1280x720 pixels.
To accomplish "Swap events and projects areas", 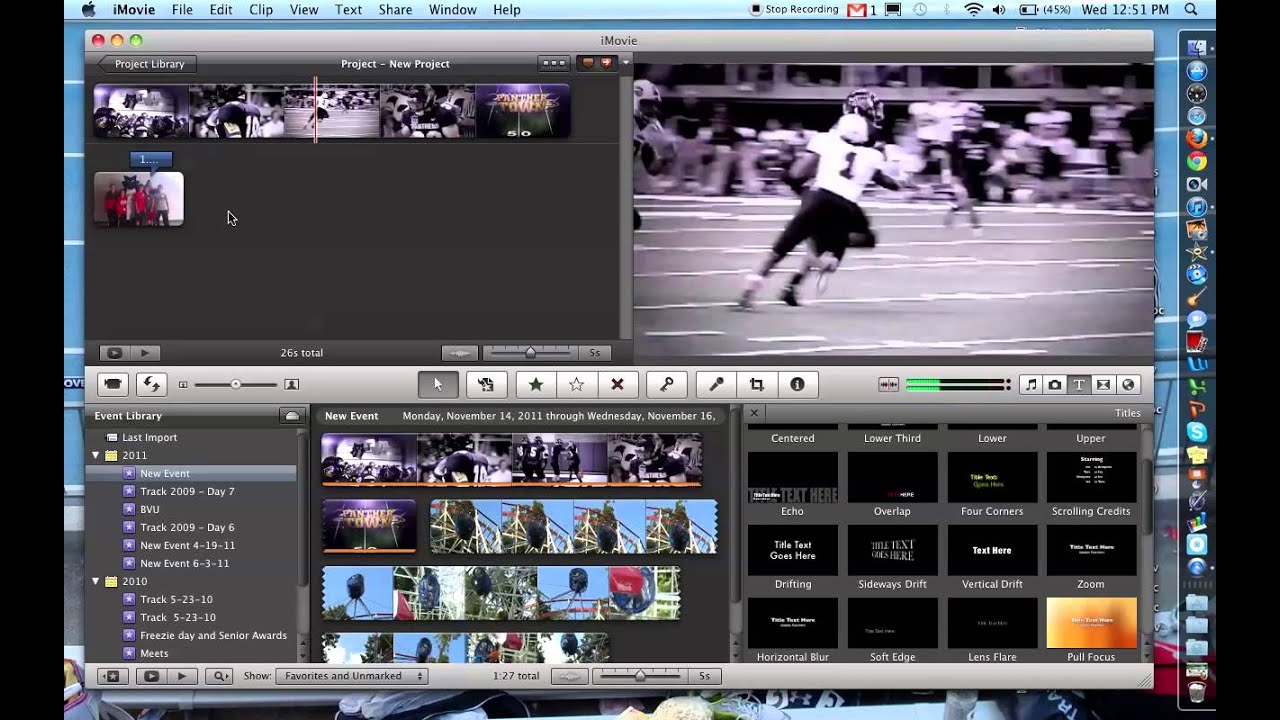I will point(151,384).
